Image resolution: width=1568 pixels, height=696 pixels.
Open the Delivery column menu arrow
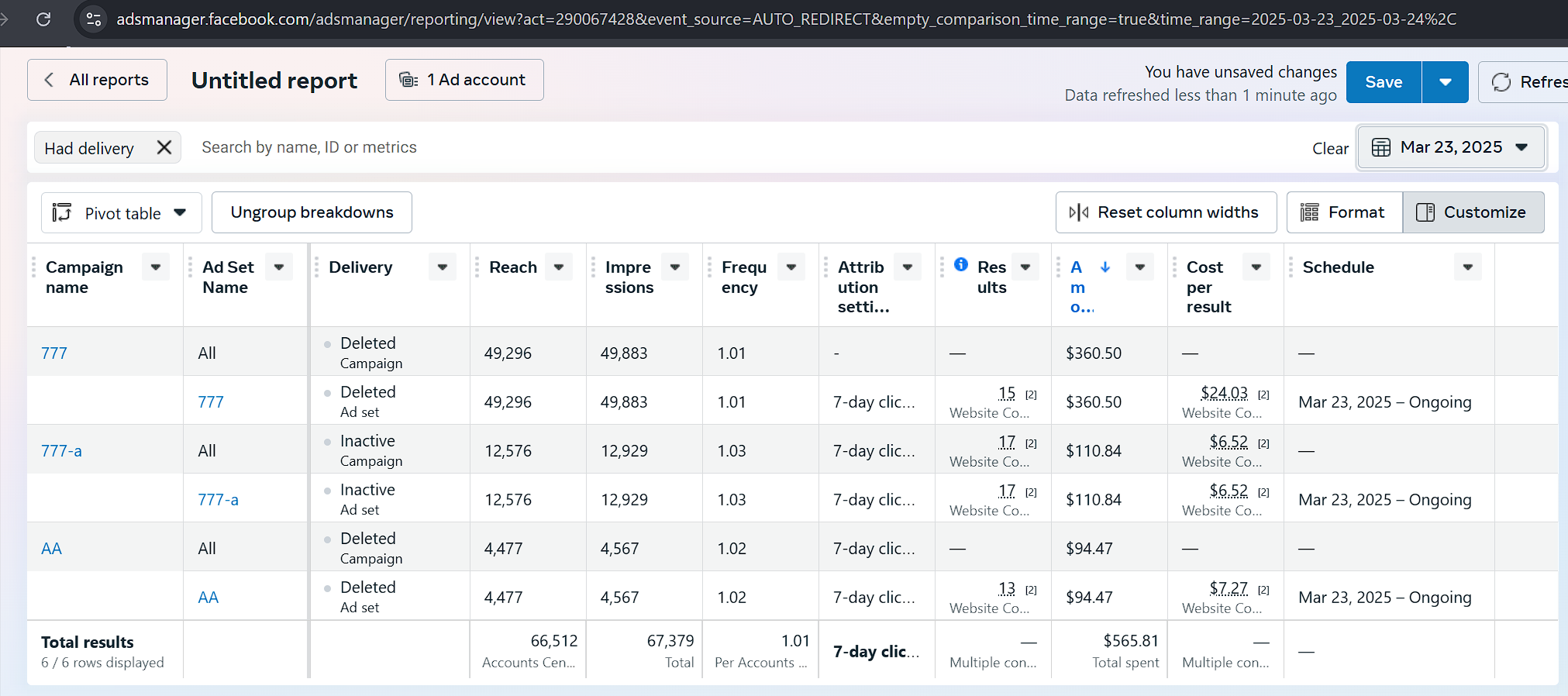click(x=443, y=267)
